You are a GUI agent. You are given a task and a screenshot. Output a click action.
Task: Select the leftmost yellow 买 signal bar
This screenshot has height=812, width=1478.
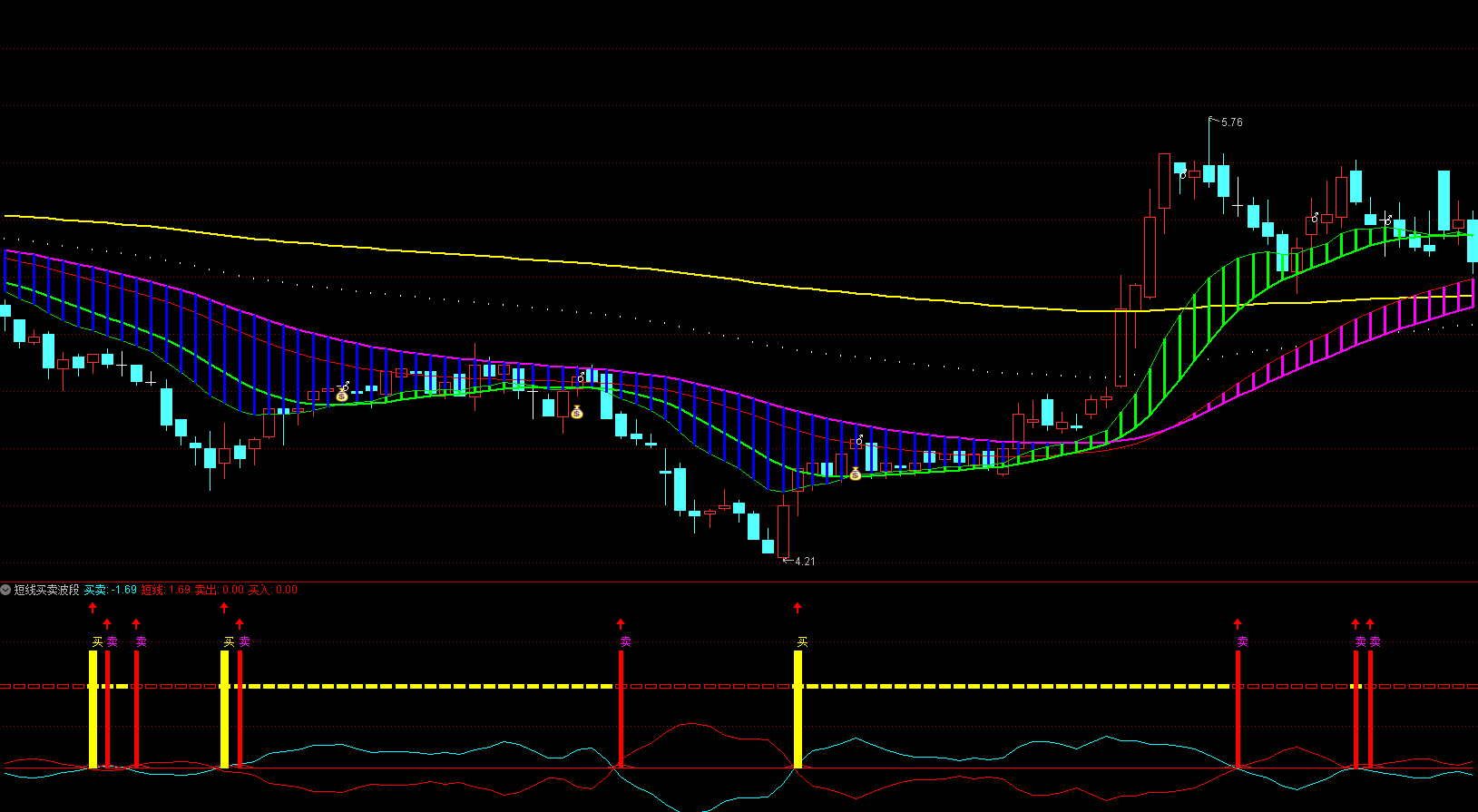pyautogui.click(x=93, y=709)
